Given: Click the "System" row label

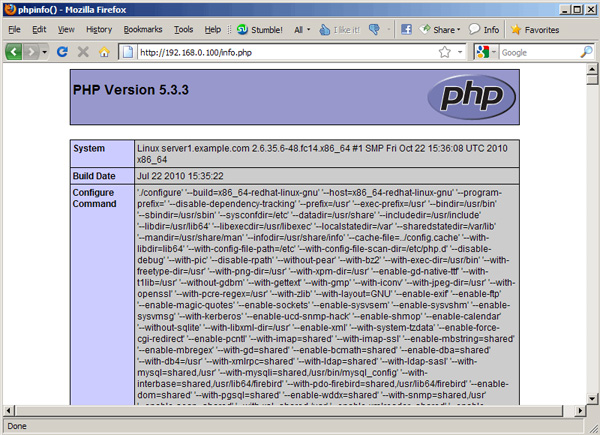Looking at the screenshot, I should [x=89, y=148].
